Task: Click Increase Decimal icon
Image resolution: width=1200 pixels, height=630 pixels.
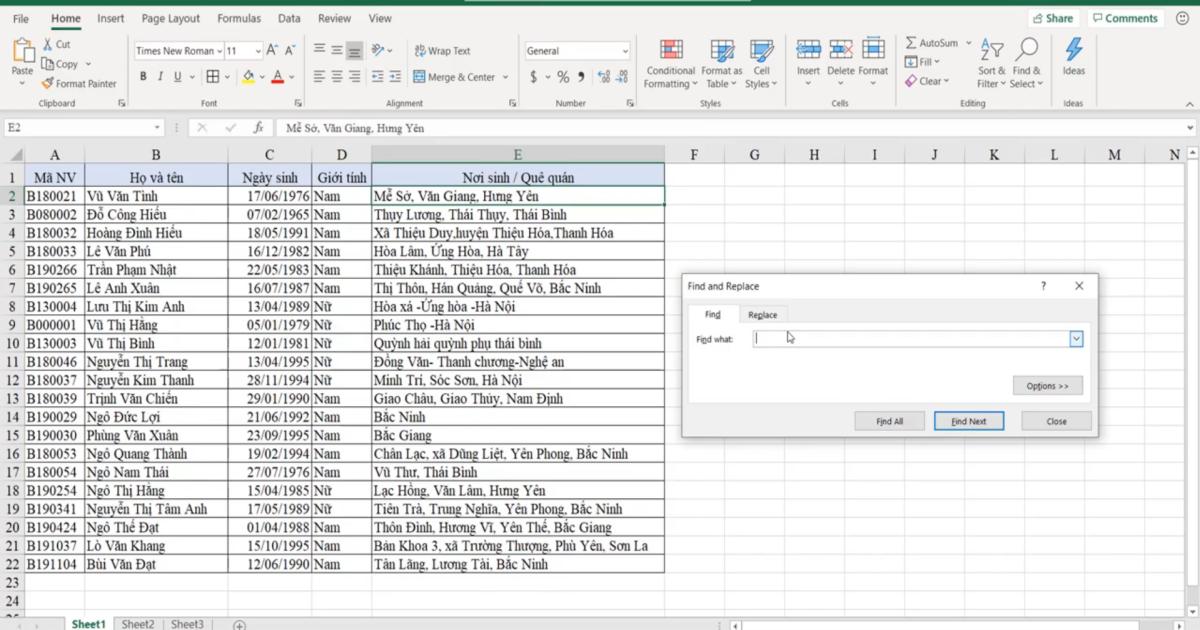Action: point(603,77)
